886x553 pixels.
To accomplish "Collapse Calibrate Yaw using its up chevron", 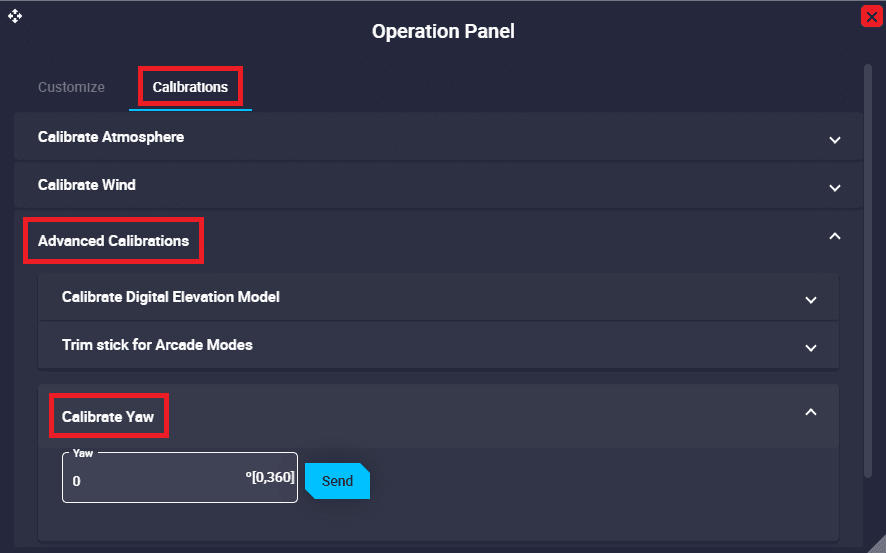I will click(x=811, y=411).
